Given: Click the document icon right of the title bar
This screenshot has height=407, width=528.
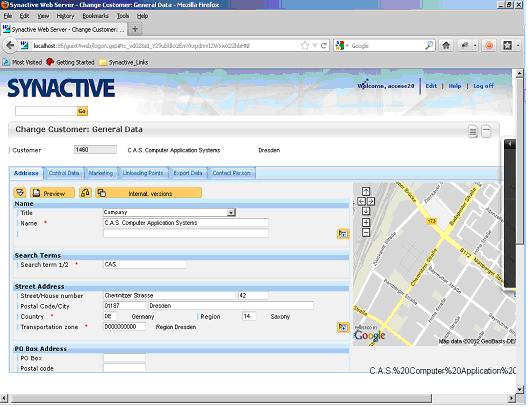Looking at the screenshot, I should click(x=486, y=131).
